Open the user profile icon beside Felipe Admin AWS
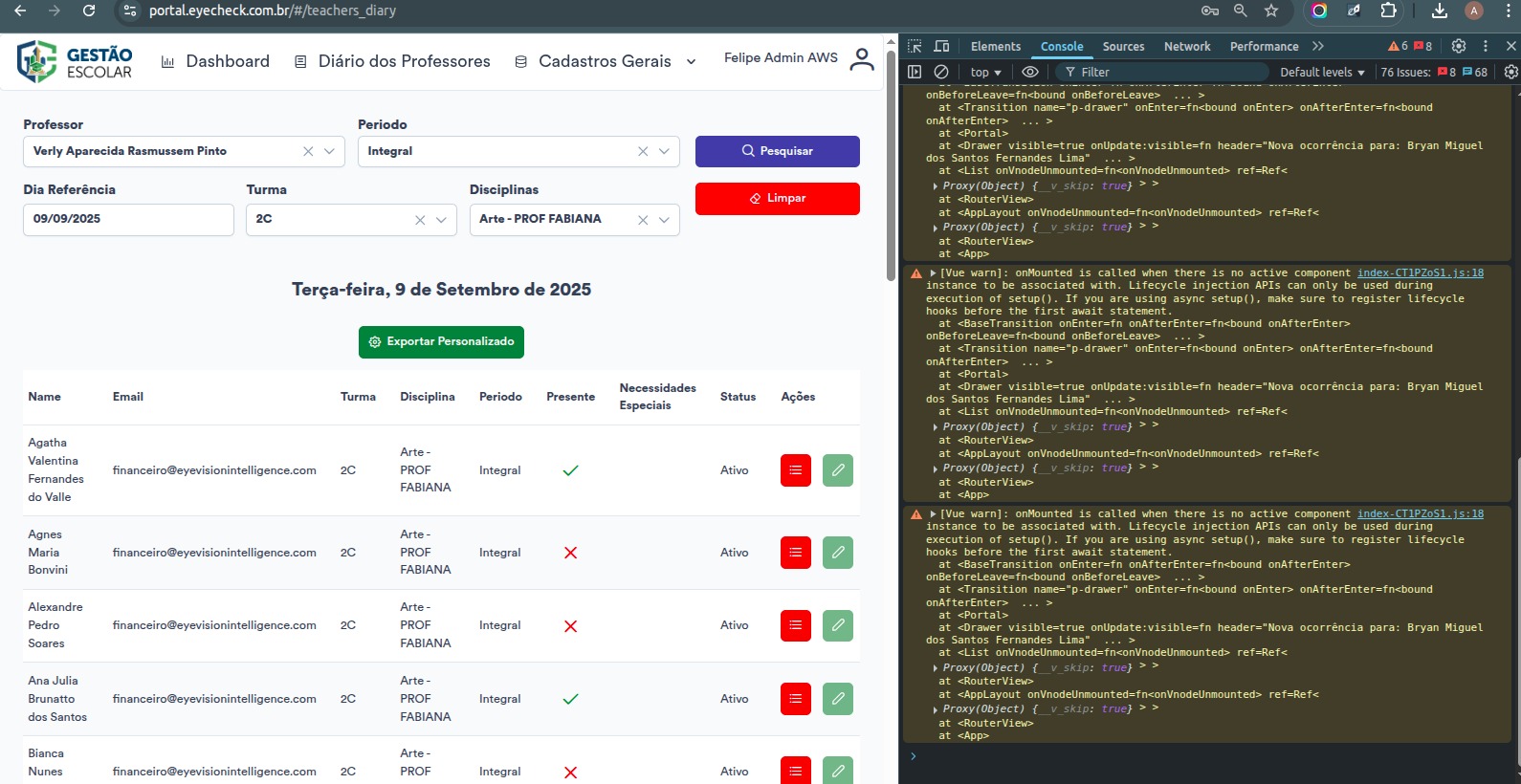 [x=861, y=59]
